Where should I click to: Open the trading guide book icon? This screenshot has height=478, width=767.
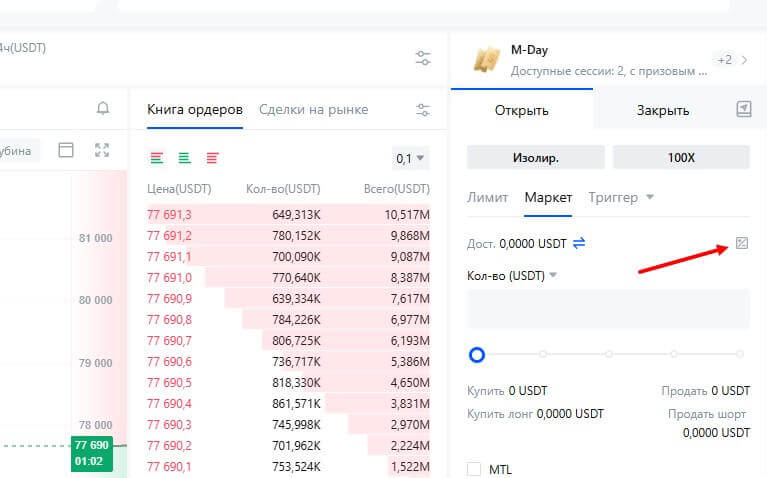743,109
